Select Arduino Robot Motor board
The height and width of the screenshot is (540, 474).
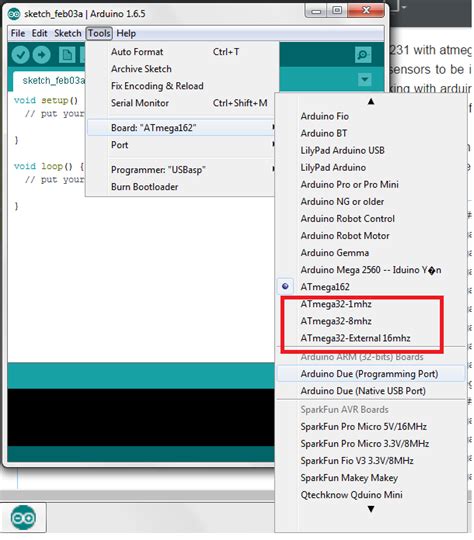point(371,236)
